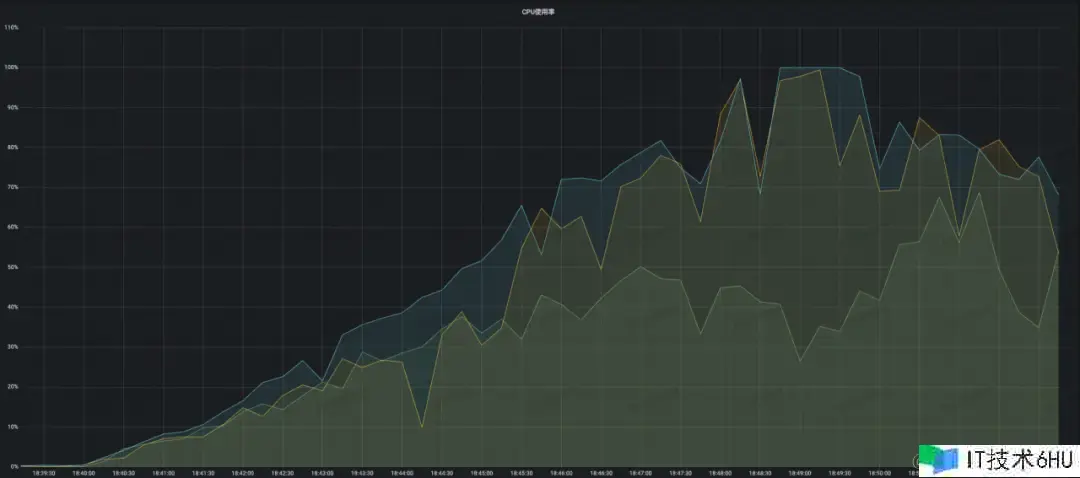Select the 90% y-axis tick label
Screen dimensions: 1080x478
click(11, 107)
